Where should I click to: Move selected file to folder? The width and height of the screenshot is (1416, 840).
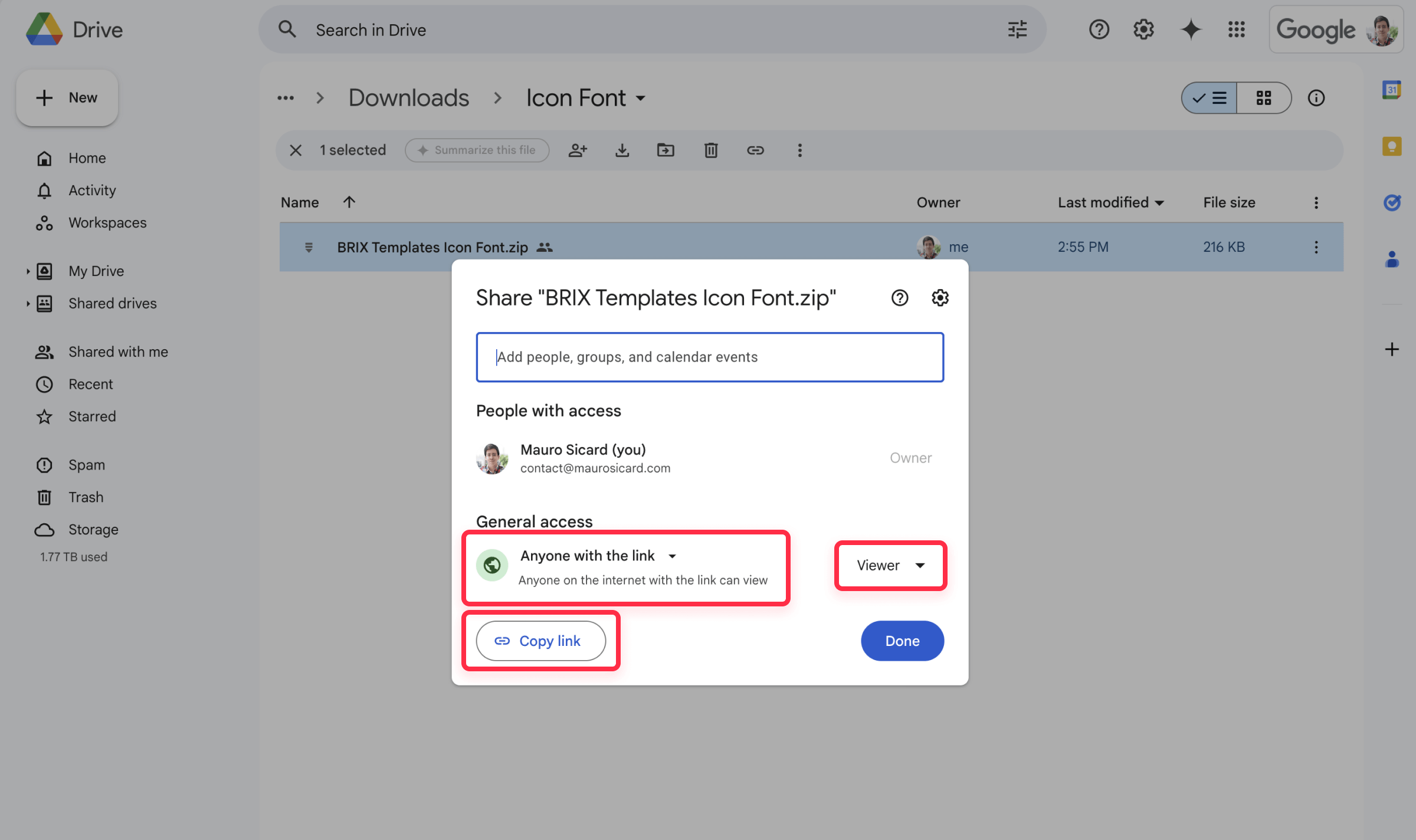tap(666, 150)
